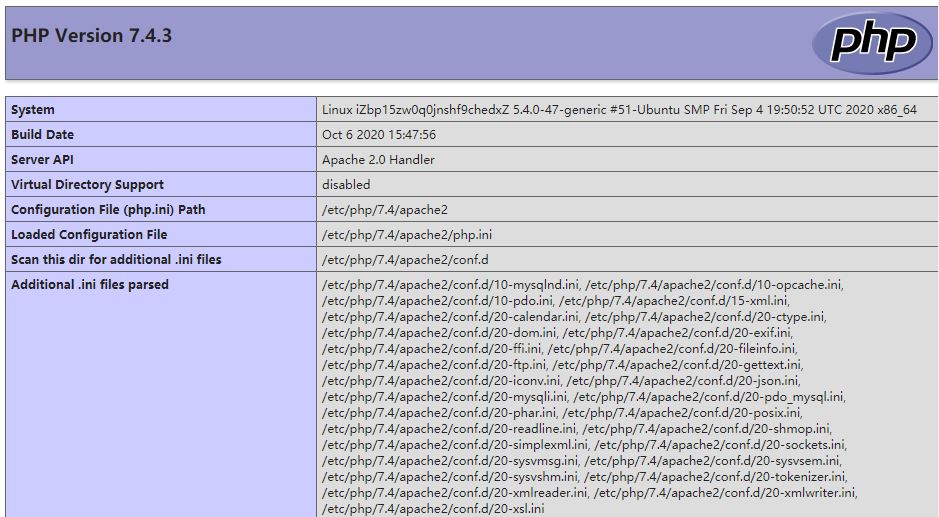Click the 20-mysqli.ini file path

[444, 397]
